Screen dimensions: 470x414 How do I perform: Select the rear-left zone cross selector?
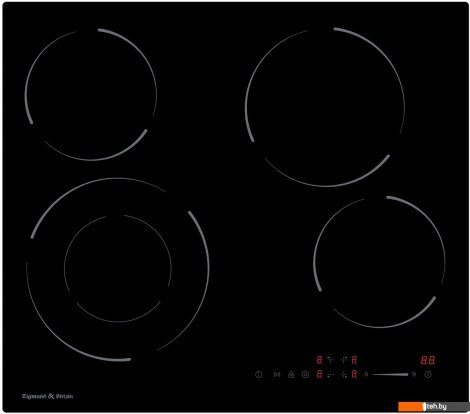pos(330,360)
